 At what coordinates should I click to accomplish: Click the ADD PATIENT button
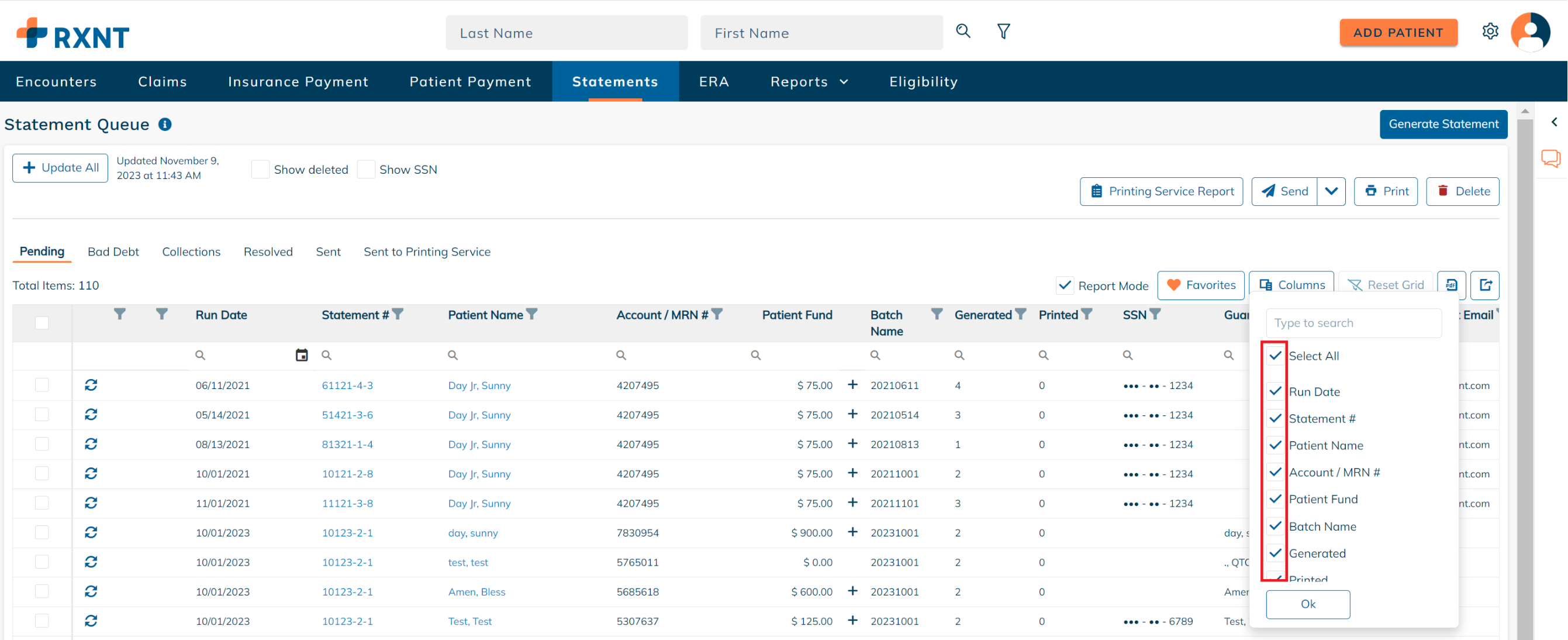click(x=1398, y=32)
